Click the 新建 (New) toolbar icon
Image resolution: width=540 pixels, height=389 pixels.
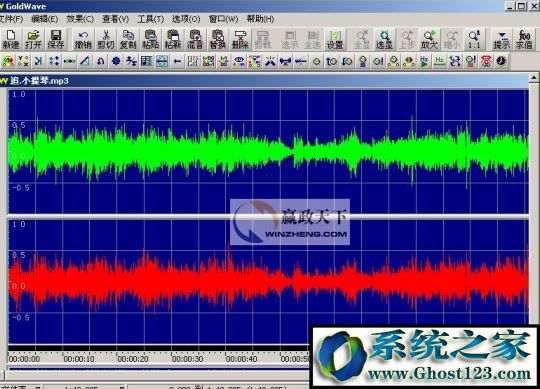pos(11,39)
